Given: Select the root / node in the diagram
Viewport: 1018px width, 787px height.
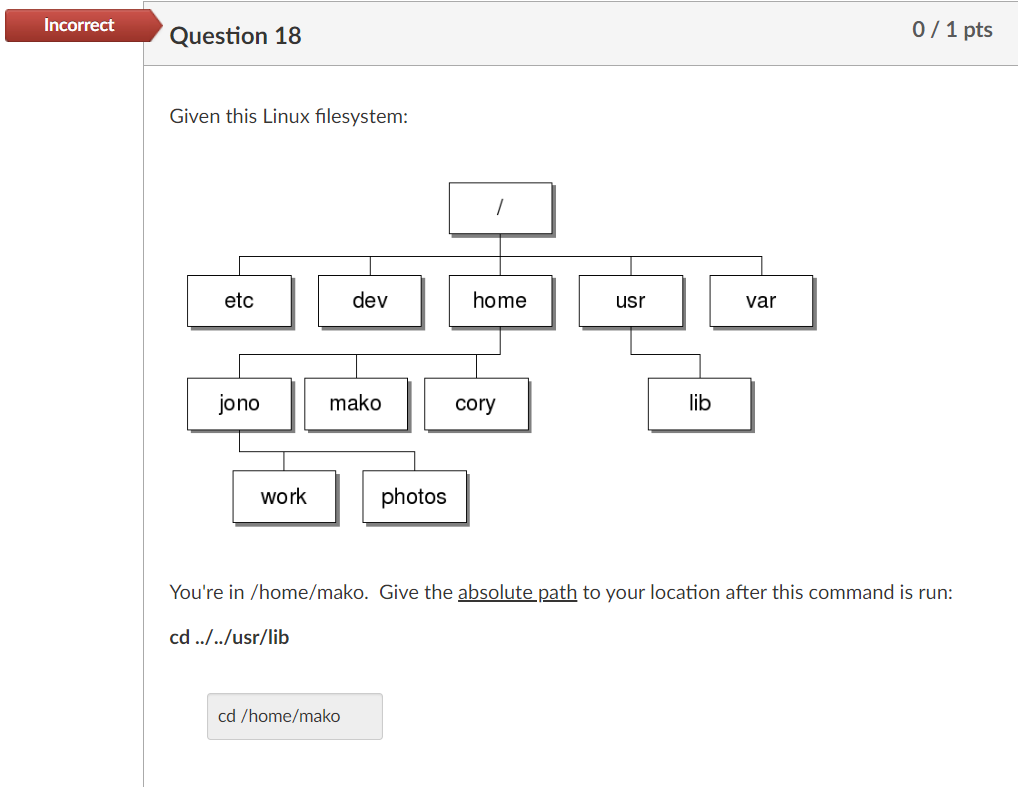Looking at the screenshot, I should pyautogui.click(x=500, y=208).
